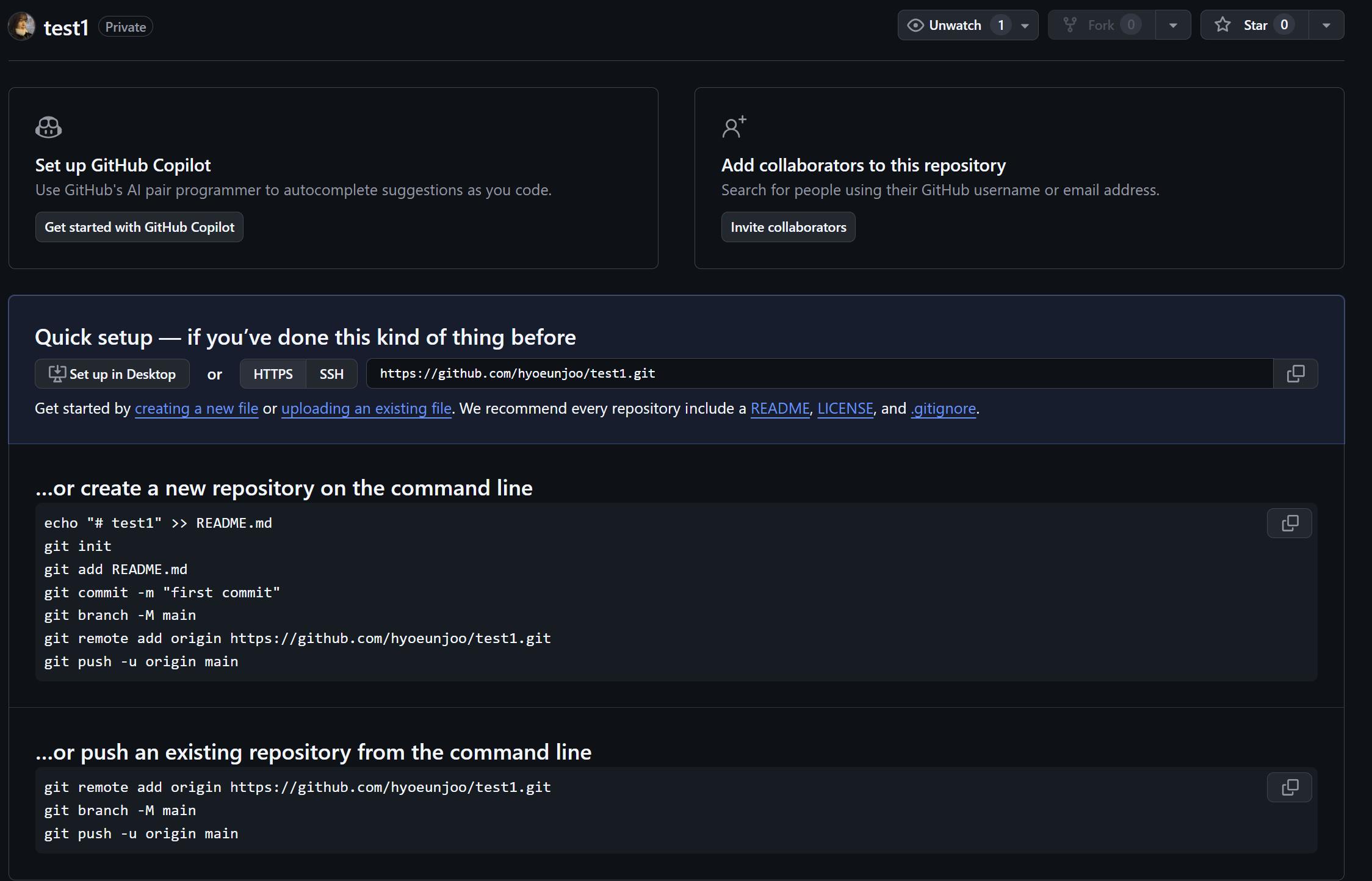Expand the Unwatch notifications dropdown arrow
The height and width of the screenshot is (881, 1372).
[1025, 26]
